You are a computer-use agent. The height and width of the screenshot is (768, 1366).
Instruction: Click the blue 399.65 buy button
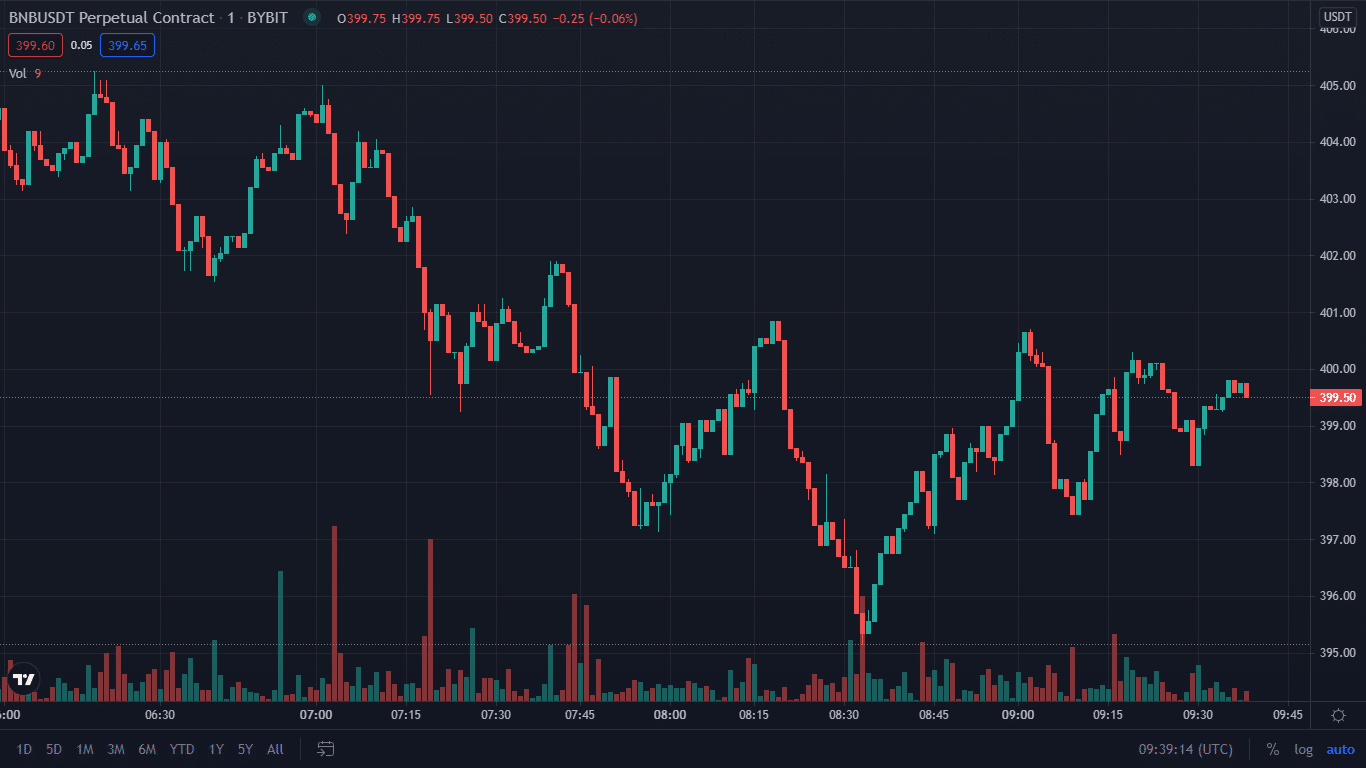(127, 45)
